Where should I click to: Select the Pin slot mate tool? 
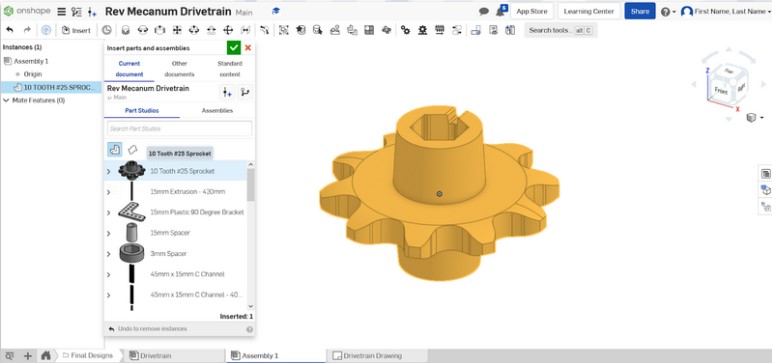[211, 30]
